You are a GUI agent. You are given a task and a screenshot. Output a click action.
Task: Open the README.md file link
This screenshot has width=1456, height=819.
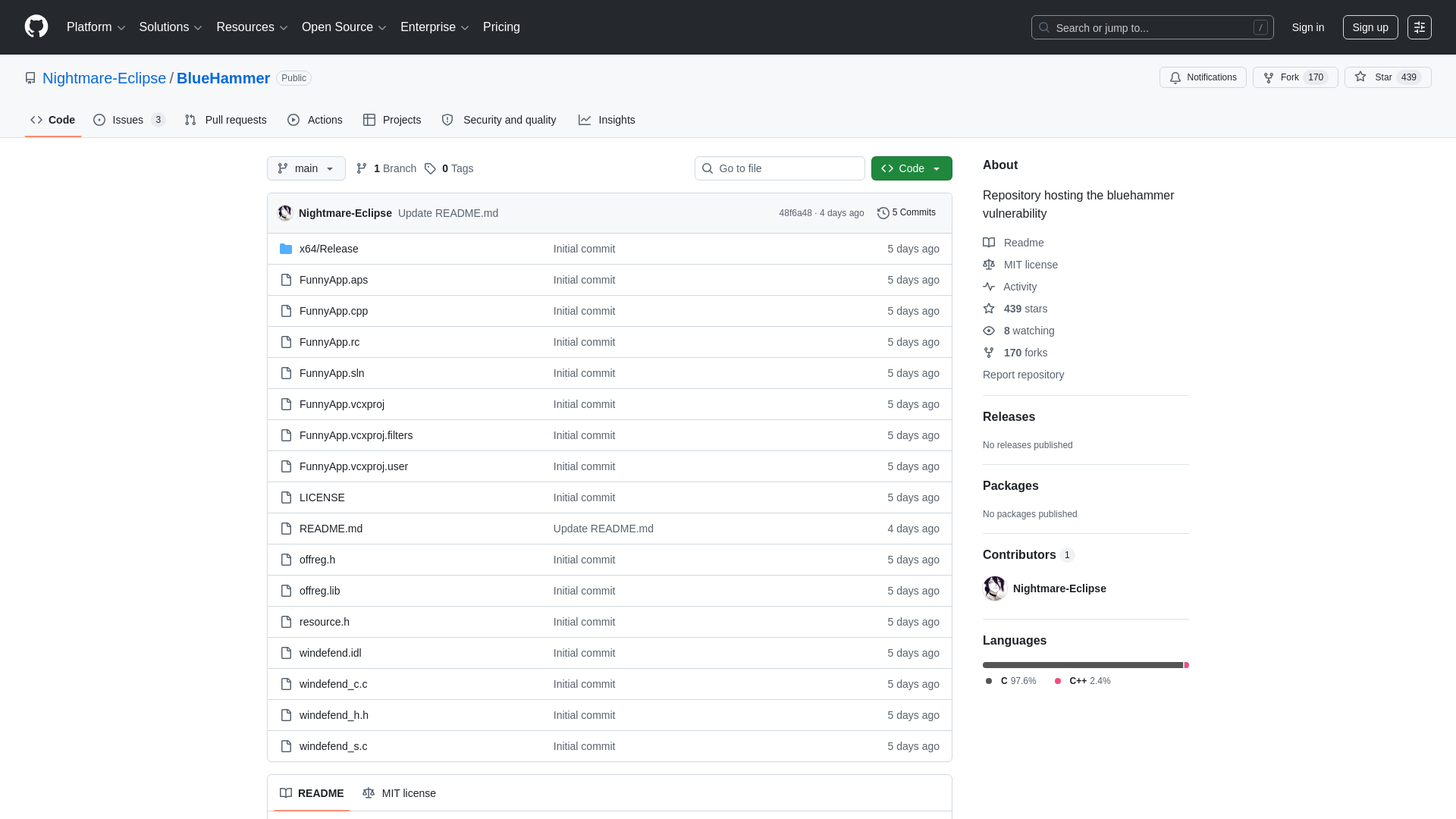click(330, 529)
